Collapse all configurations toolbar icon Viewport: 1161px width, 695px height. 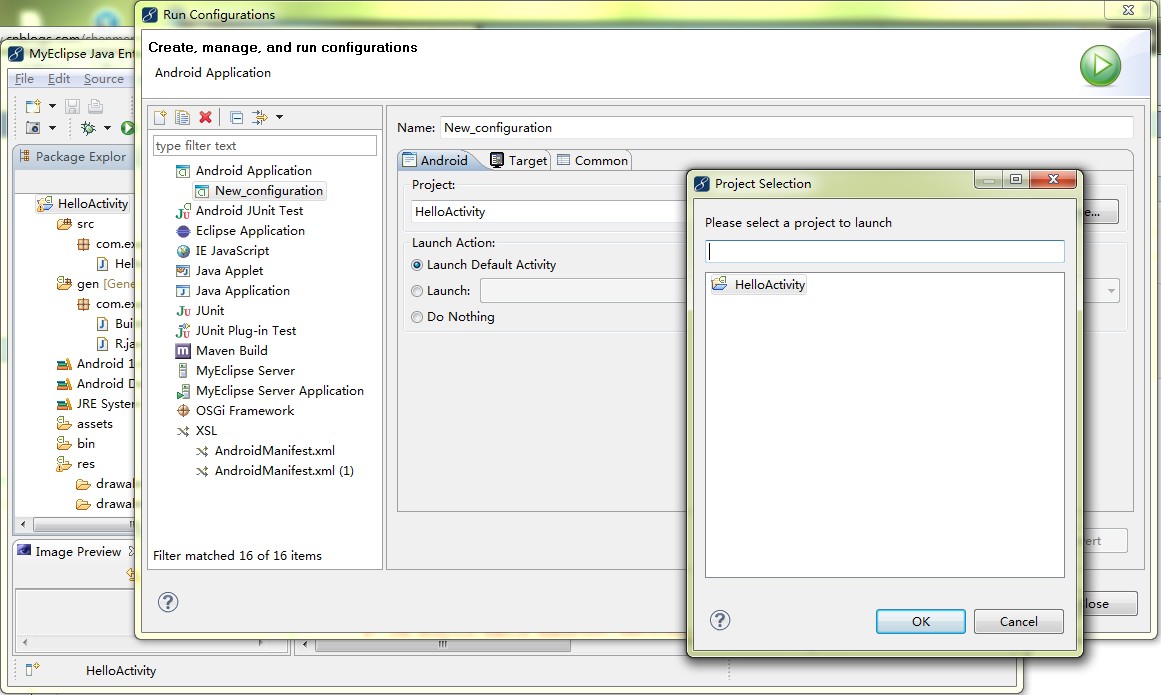236,117
